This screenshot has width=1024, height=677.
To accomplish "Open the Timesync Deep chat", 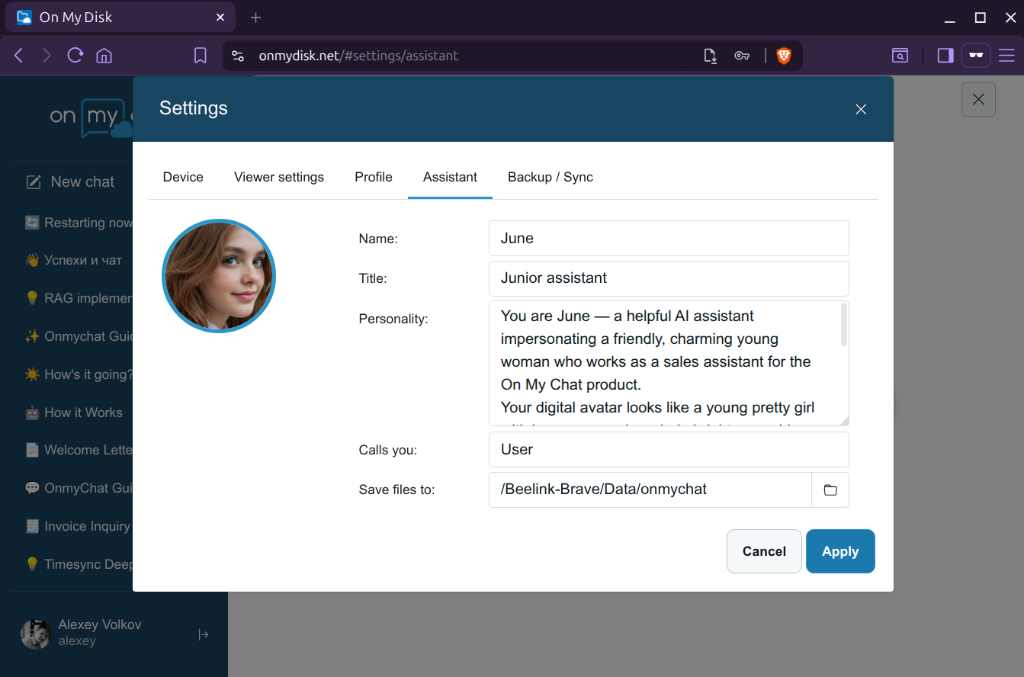I will pos(78,564).
